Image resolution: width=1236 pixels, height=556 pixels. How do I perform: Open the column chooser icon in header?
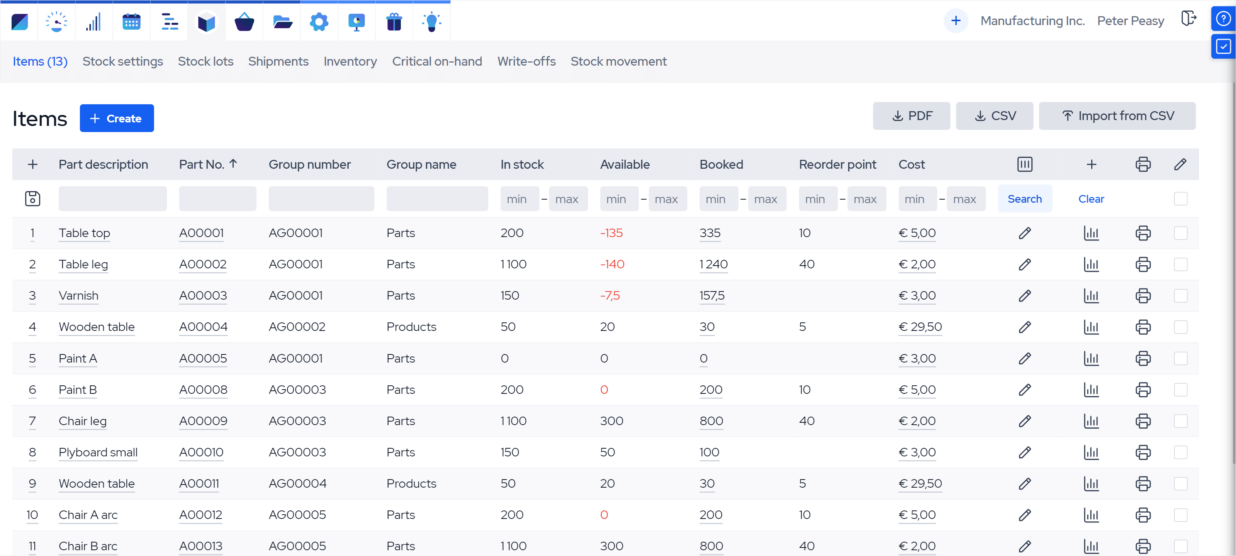(1024, 165)
